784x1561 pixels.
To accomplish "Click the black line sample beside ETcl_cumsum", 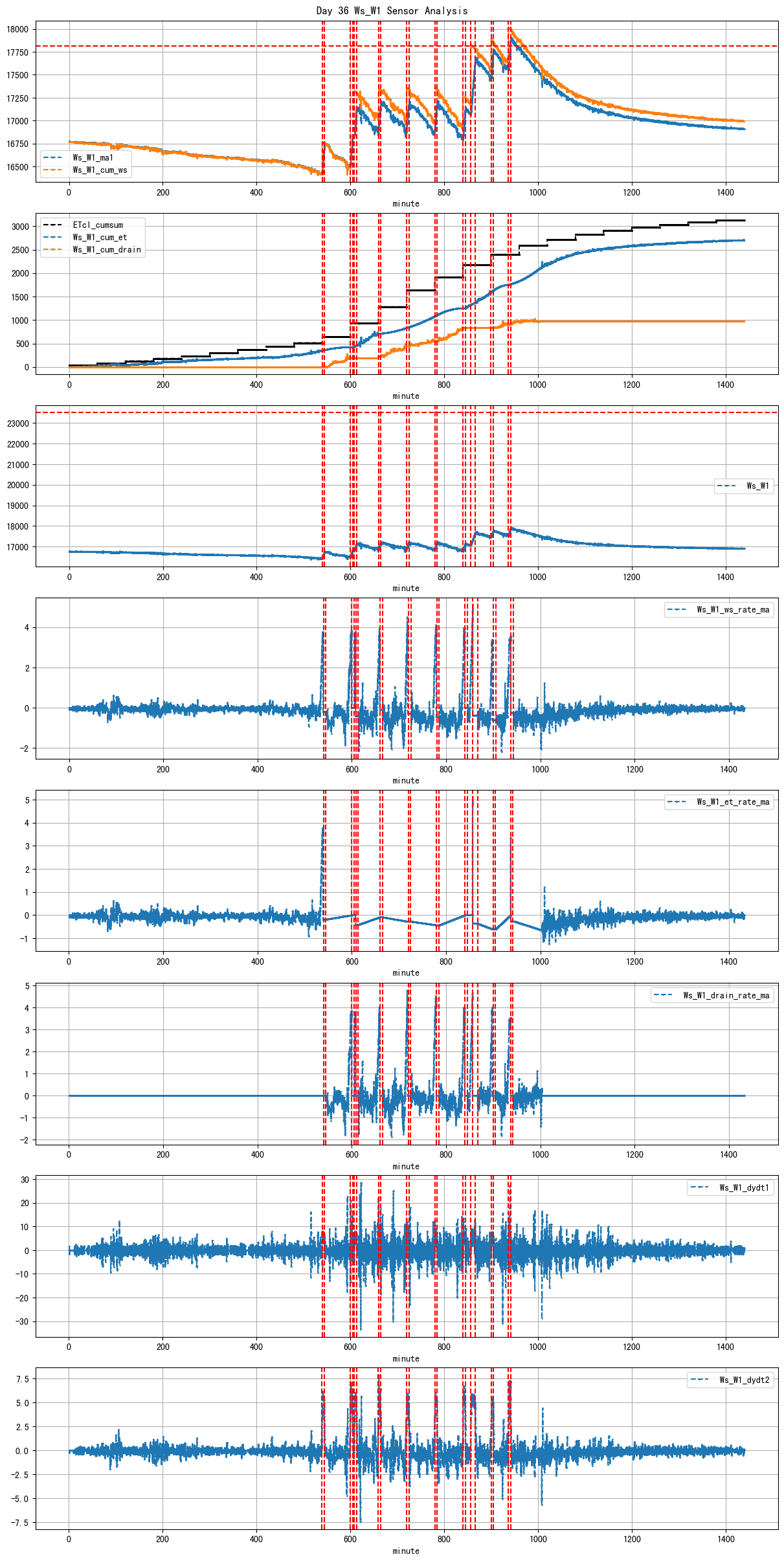I will click(x=52, y=225).
